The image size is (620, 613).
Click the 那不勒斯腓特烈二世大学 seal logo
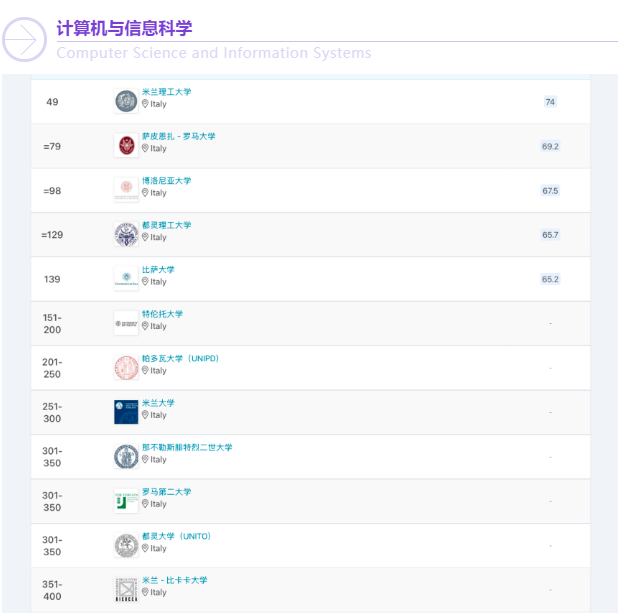point(126,456)
